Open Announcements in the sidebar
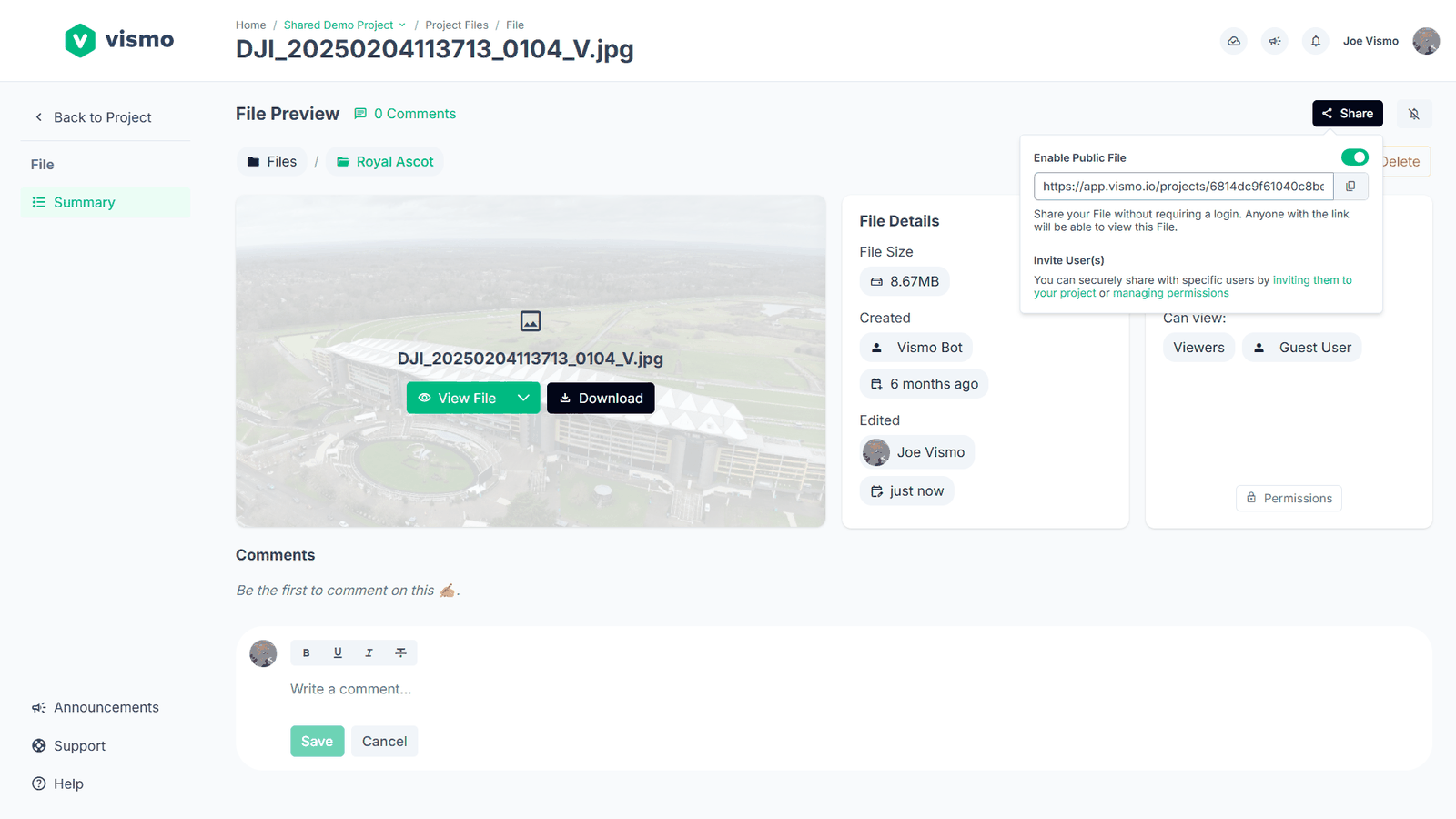The width and height of the screenshot is (1456, 819). pos(96,707)
